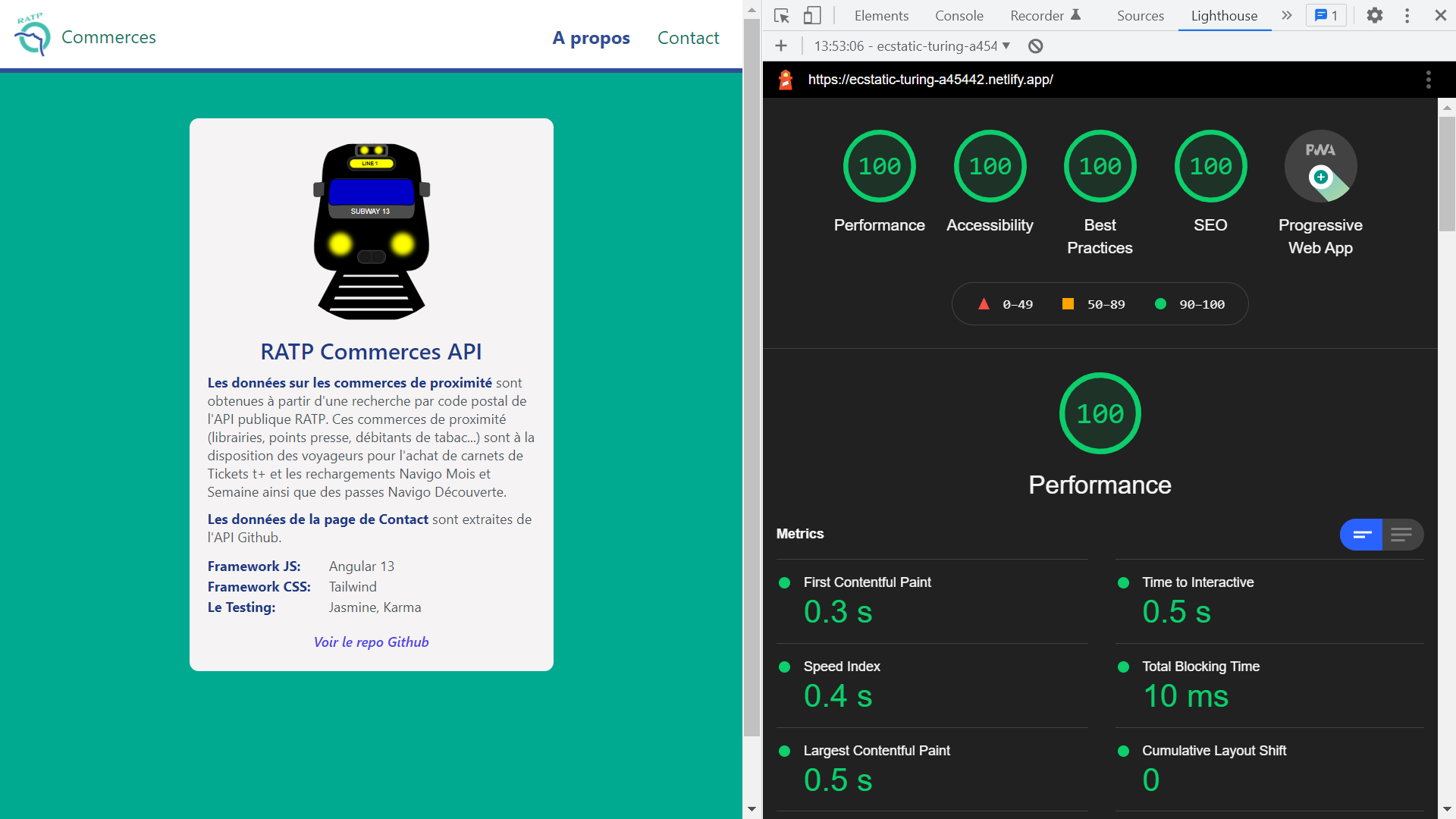Click the webpage scrollbar down arrow

click(x=752, y=809)
